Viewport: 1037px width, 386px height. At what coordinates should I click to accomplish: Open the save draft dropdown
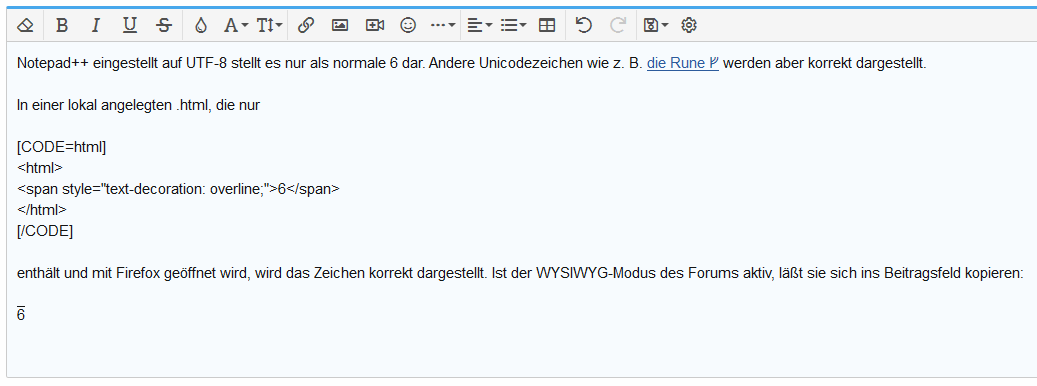click(655, 26)
